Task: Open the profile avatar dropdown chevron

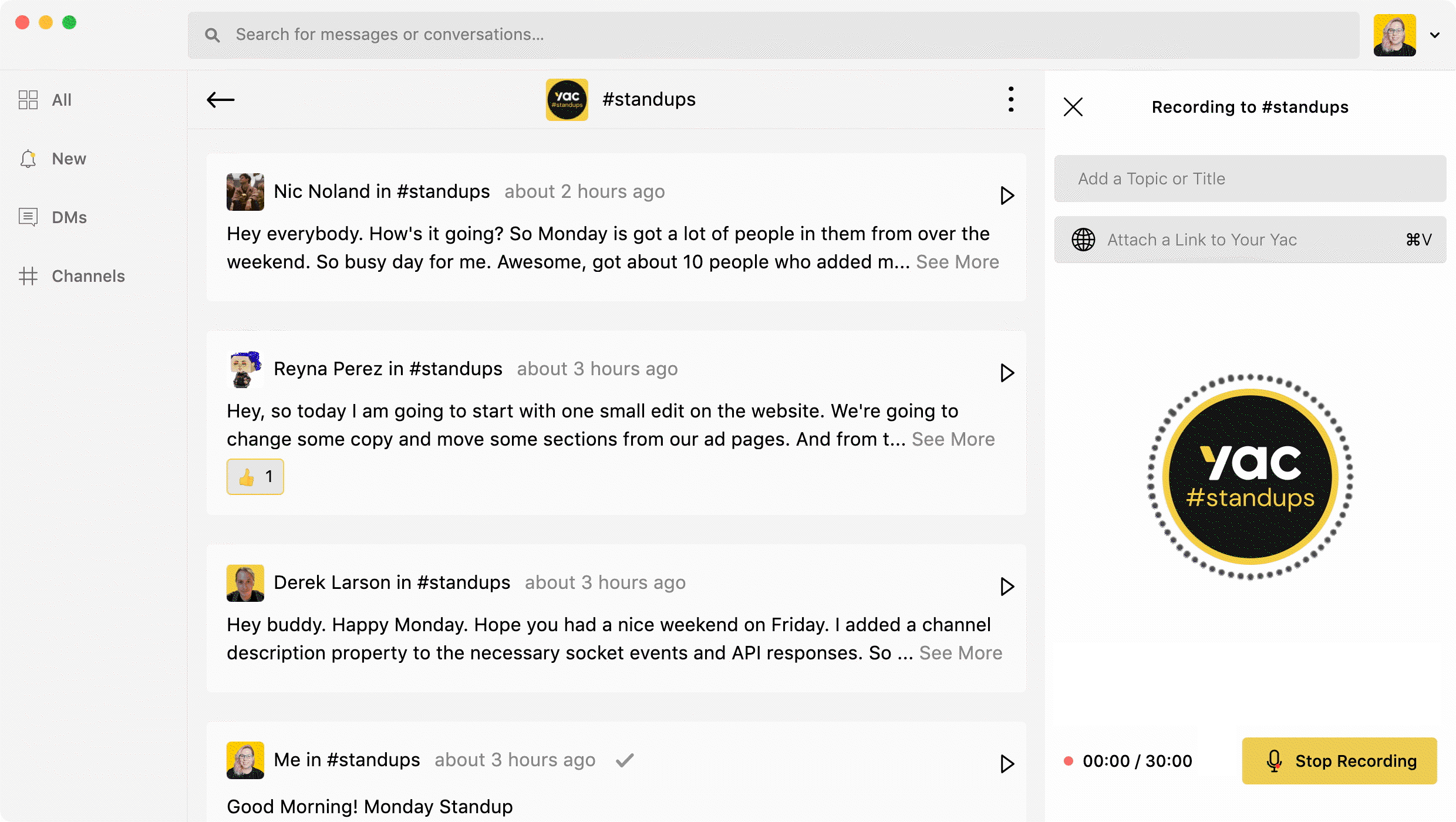Action: click(x=1435, y=35)
